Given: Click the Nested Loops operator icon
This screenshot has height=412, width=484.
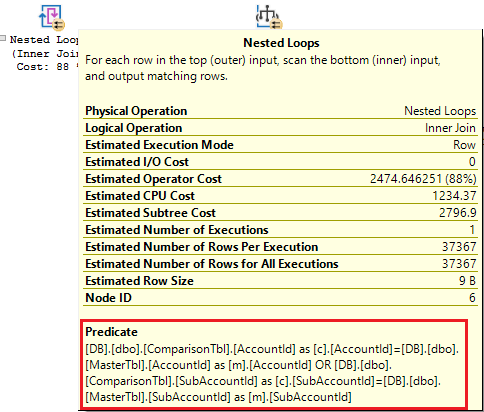Looking at the screenshot, I should (x=52, y=17).
